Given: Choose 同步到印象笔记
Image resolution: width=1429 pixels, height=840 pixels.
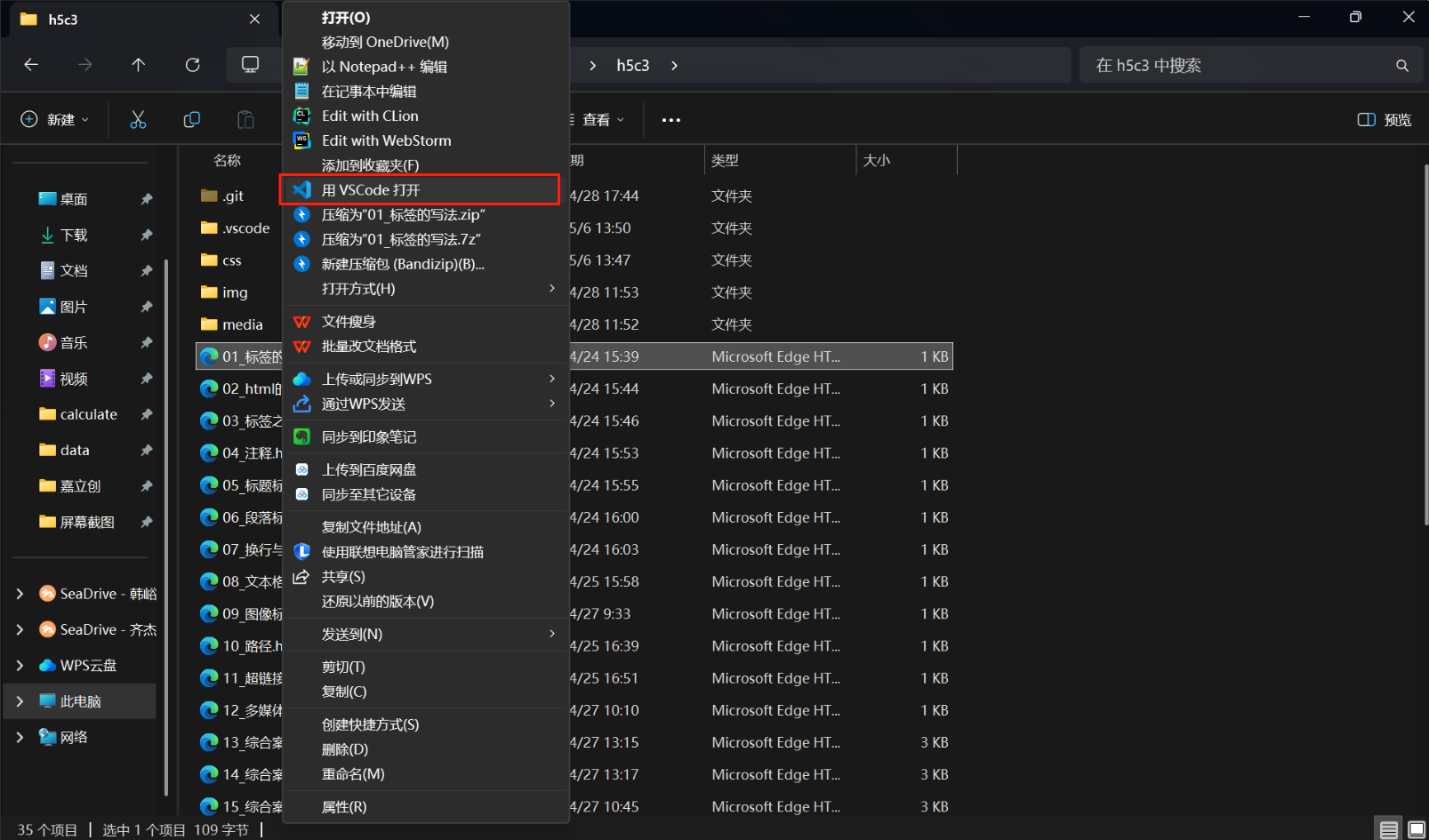Looking at the screenshot, I should pyautogui.click(x=425, y=436).
